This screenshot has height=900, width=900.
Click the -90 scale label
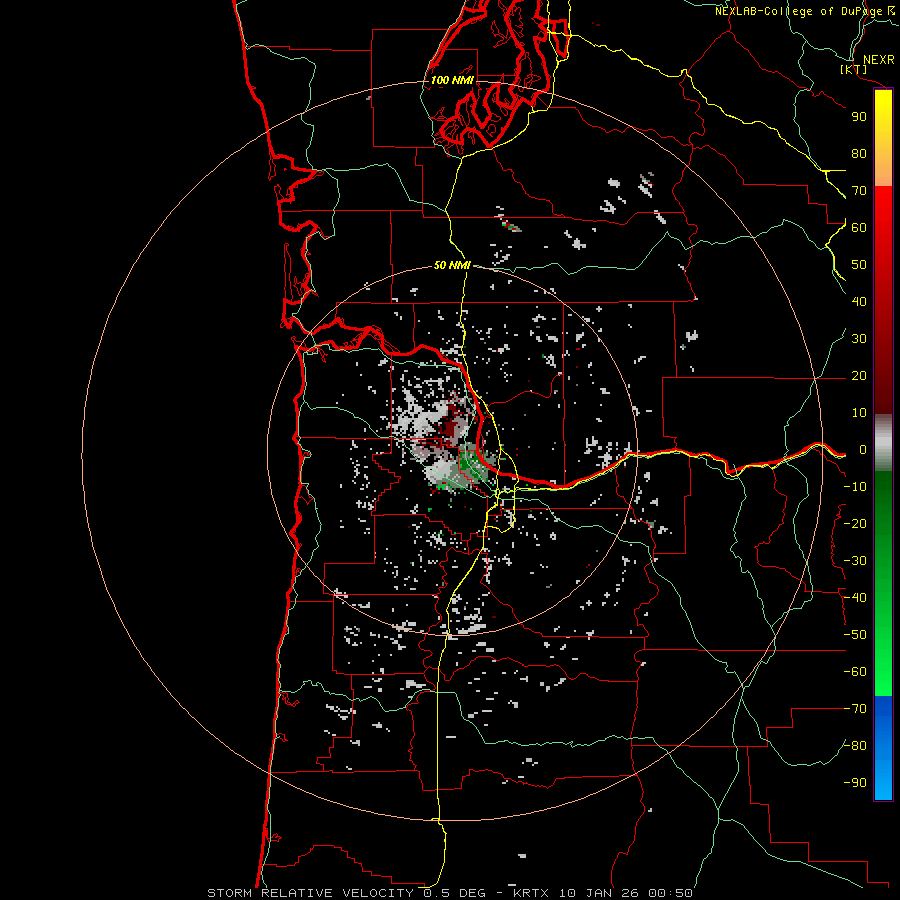(x=855, y=782)
